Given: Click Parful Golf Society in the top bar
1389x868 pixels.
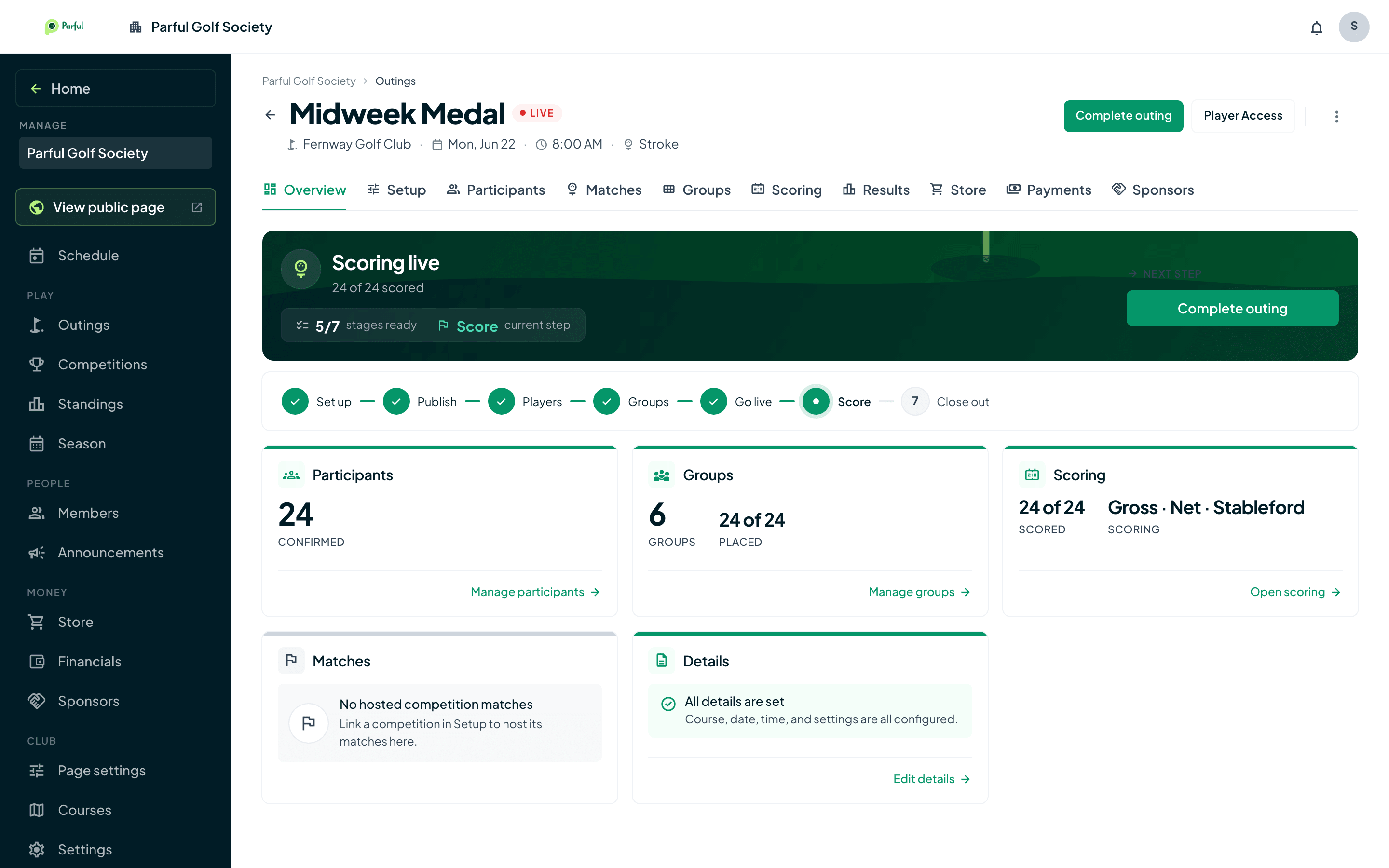Looking at the screenshot, I should (201, 27).
